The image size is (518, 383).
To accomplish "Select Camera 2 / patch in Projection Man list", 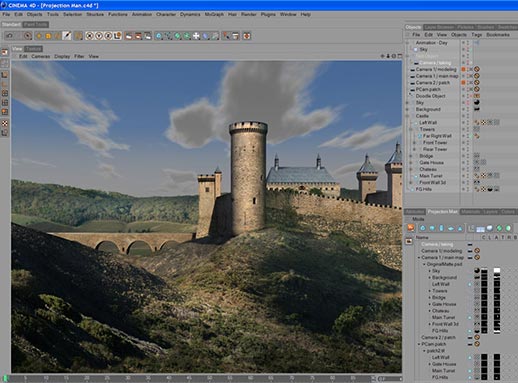I will pos(438,337).
